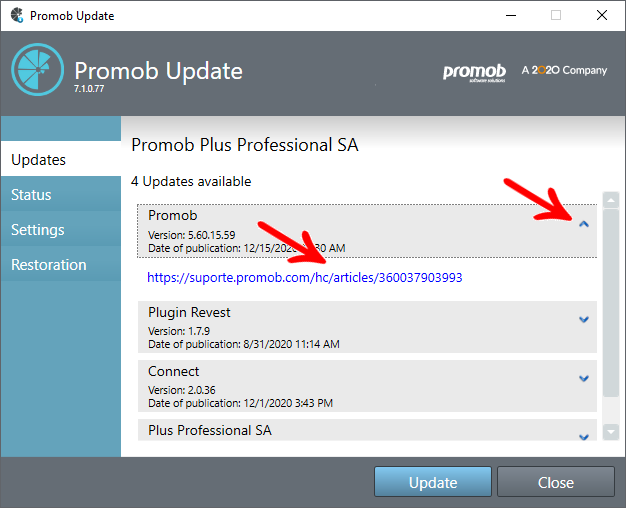This screenshot has height=508, width=626.
Task: Open the Settings tab
Action: point(61,230)
